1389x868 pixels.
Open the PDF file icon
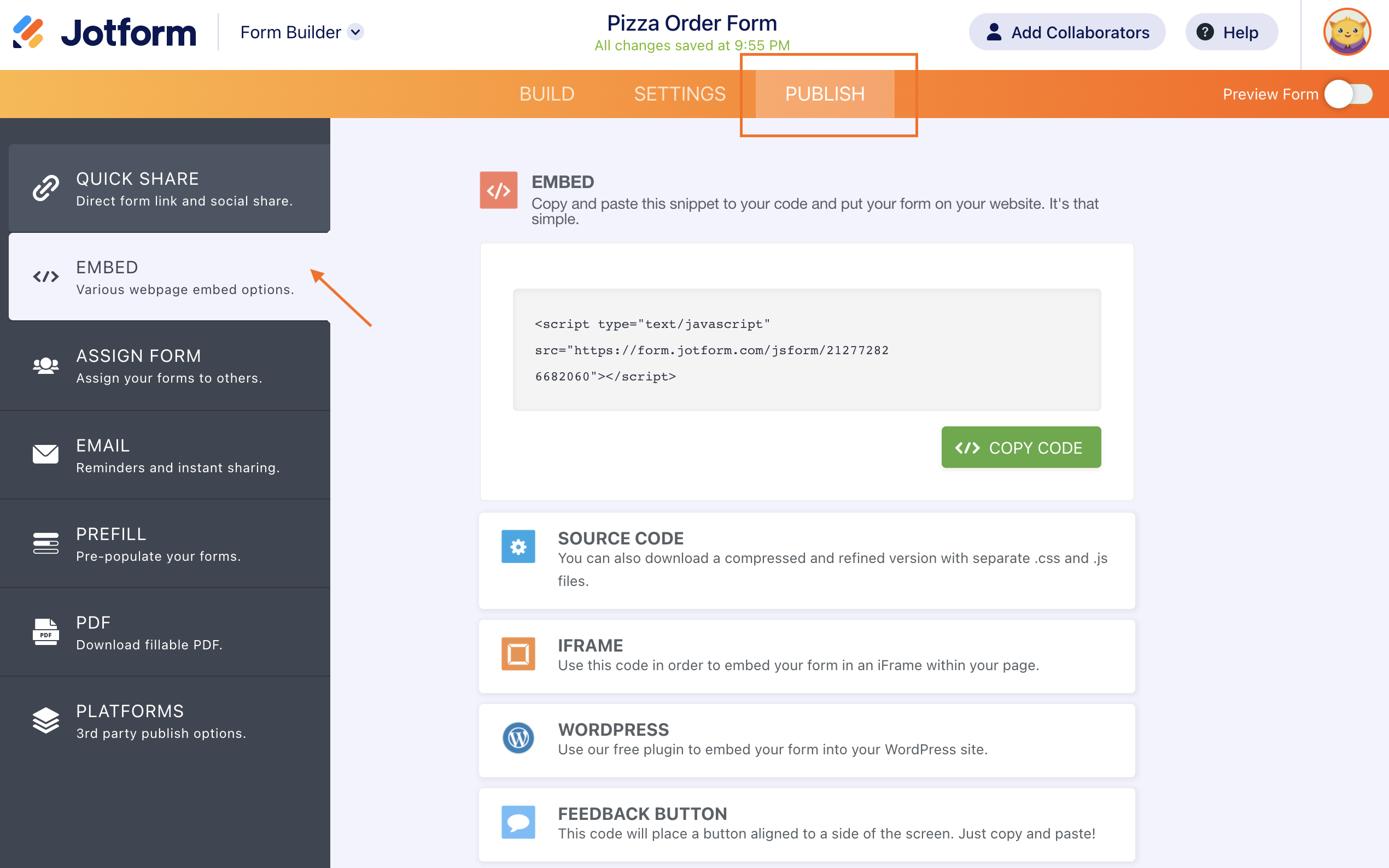pos(45,631)
